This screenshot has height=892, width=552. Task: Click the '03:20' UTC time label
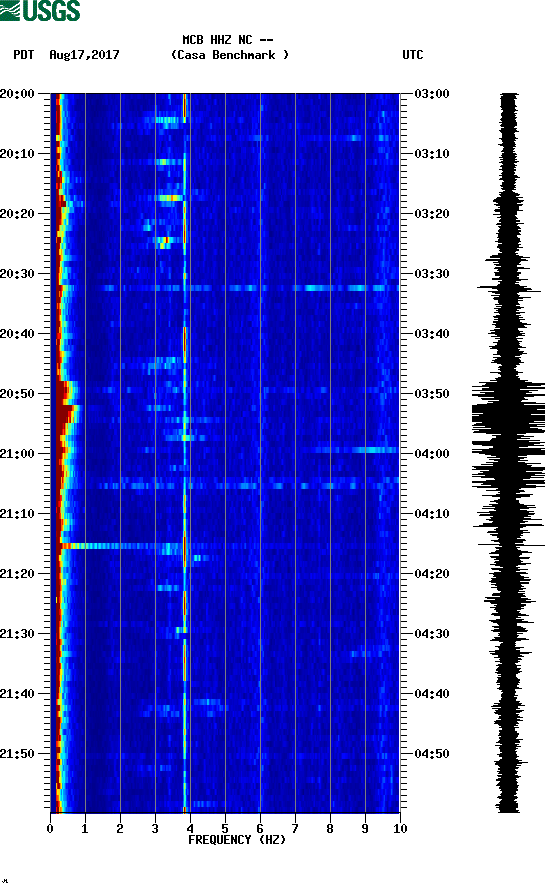point(432,214)
